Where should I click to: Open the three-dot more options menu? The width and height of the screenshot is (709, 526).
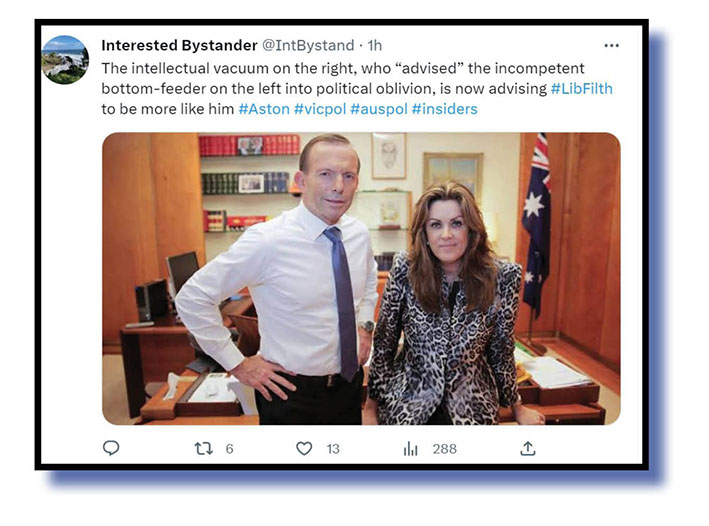[x=611, y=45]
